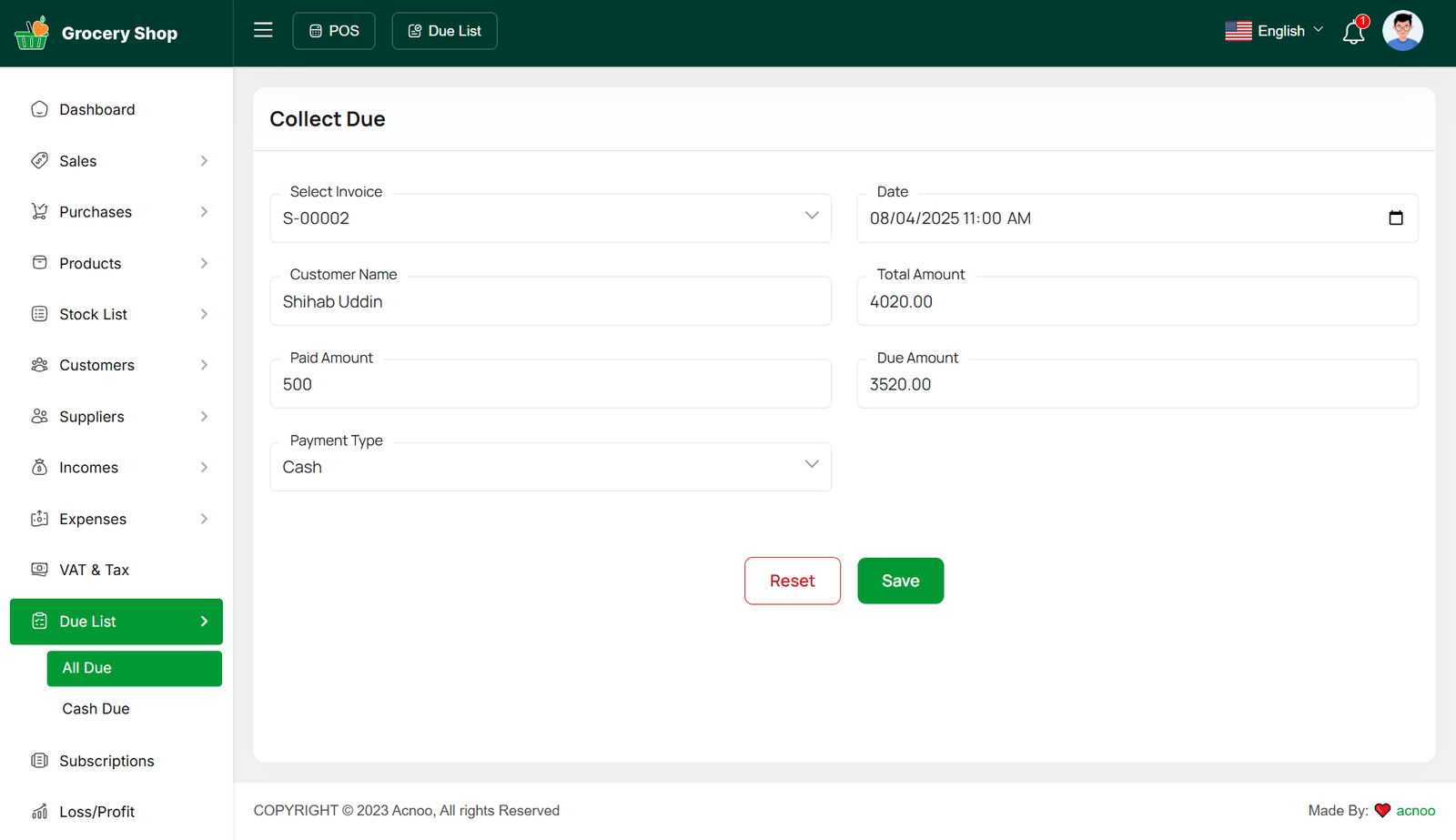This screenshot has height=840, width=1456.
Task: Click the Paid Amount input field
Action: click(x=550, y=385)
